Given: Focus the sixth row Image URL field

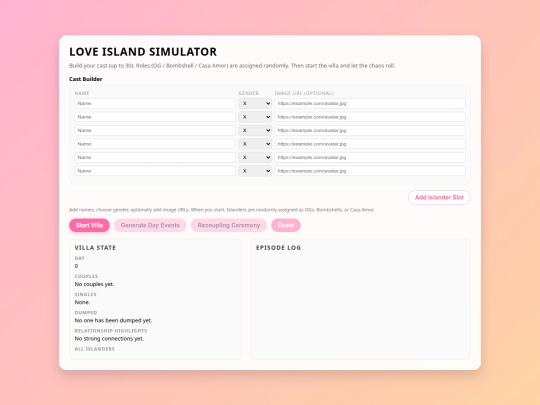Looking at the screenshot, I should (x=370, y=171).
